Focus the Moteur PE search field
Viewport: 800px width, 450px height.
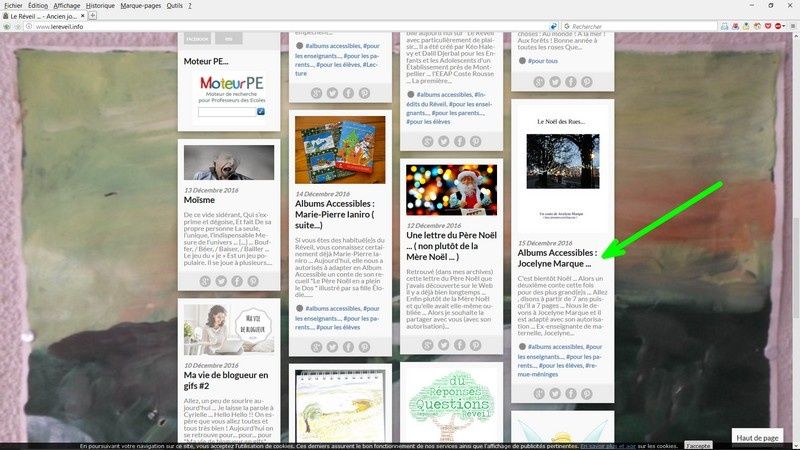pos(228,111)
